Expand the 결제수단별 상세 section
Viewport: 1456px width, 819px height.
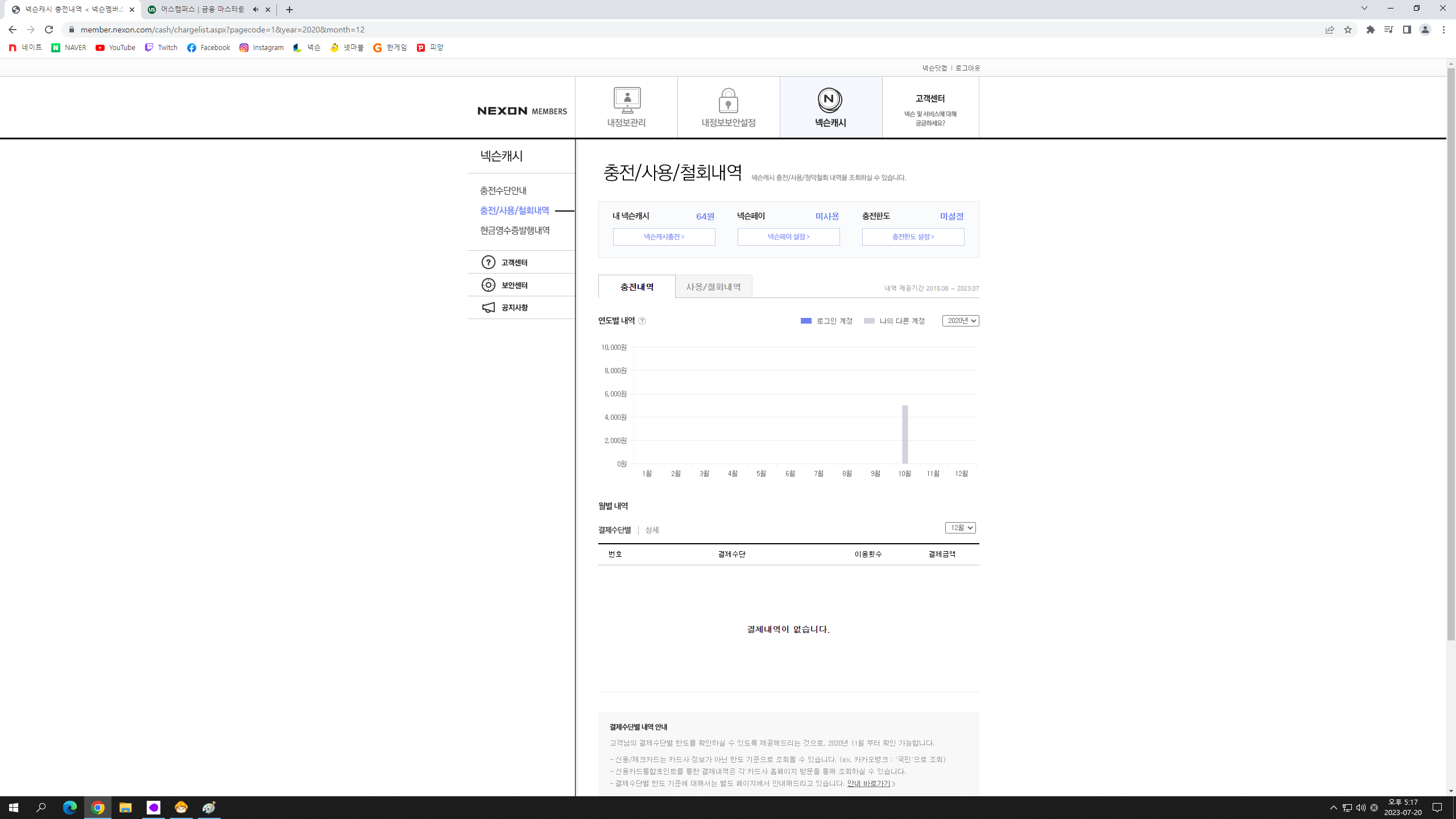pos(652,530)
